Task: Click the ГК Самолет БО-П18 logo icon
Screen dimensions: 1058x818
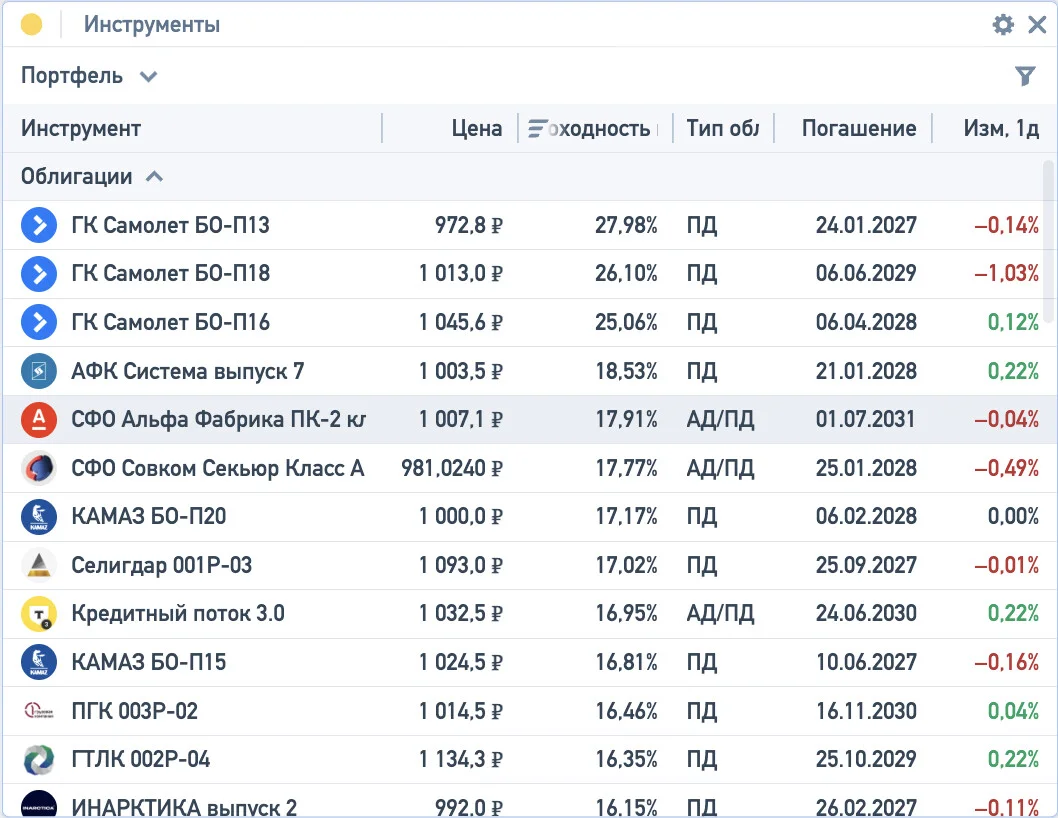Action: tap(38, 273)
